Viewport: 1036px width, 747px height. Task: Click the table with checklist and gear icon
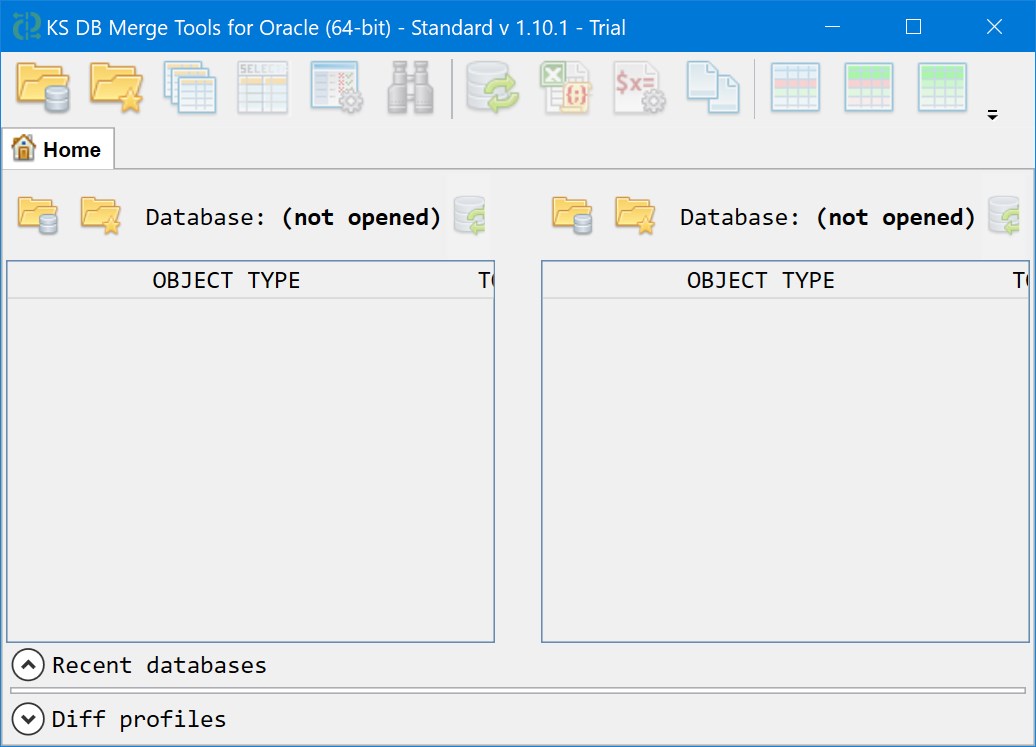pyautogui.click(x=336, y=88)
